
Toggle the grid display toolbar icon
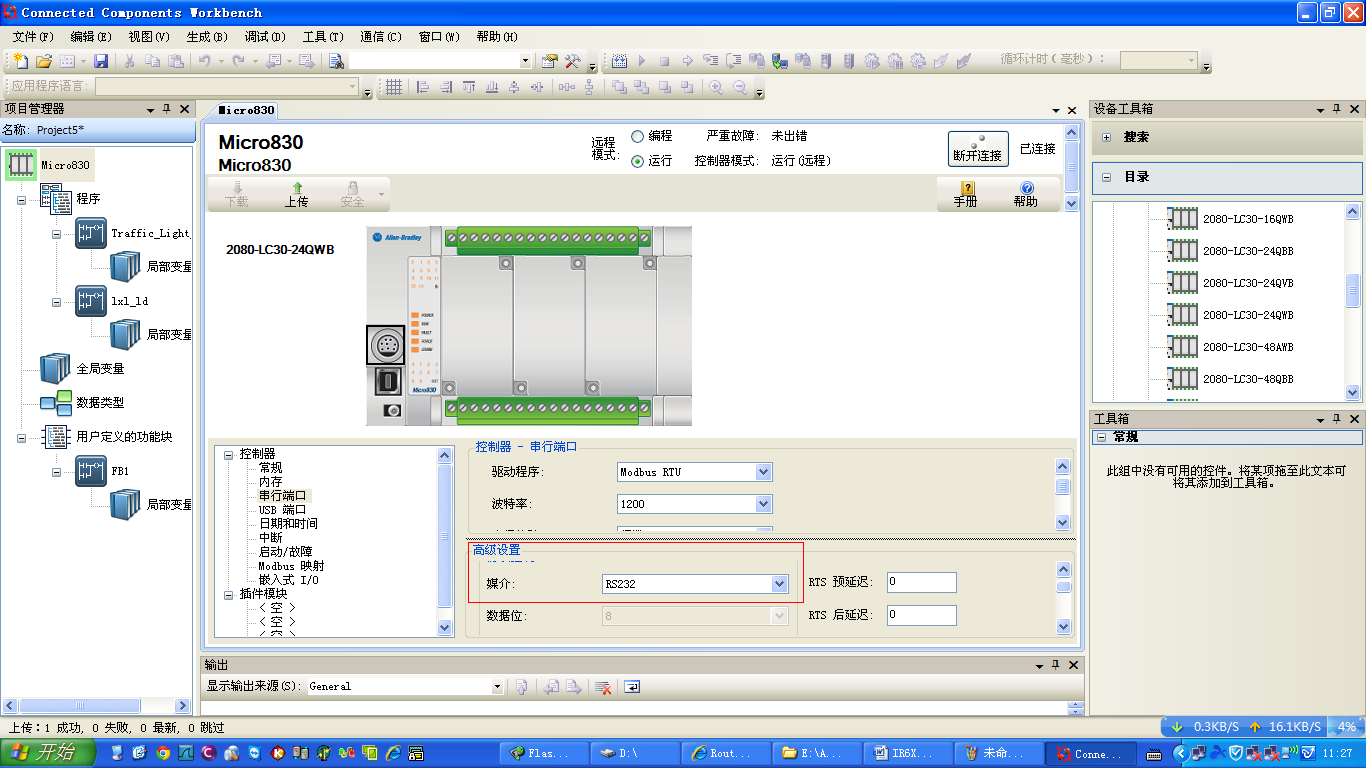pyautogui.click(x=394, y=88)
